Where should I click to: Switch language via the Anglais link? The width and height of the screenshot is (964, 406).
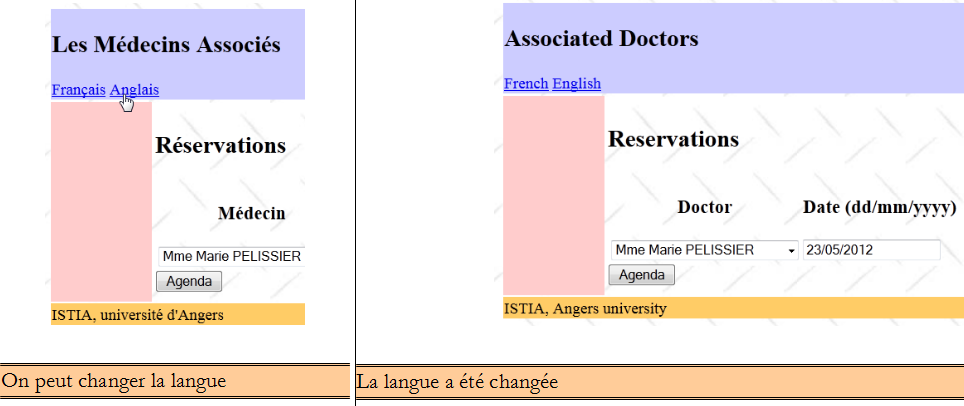(x=134, y=90)
